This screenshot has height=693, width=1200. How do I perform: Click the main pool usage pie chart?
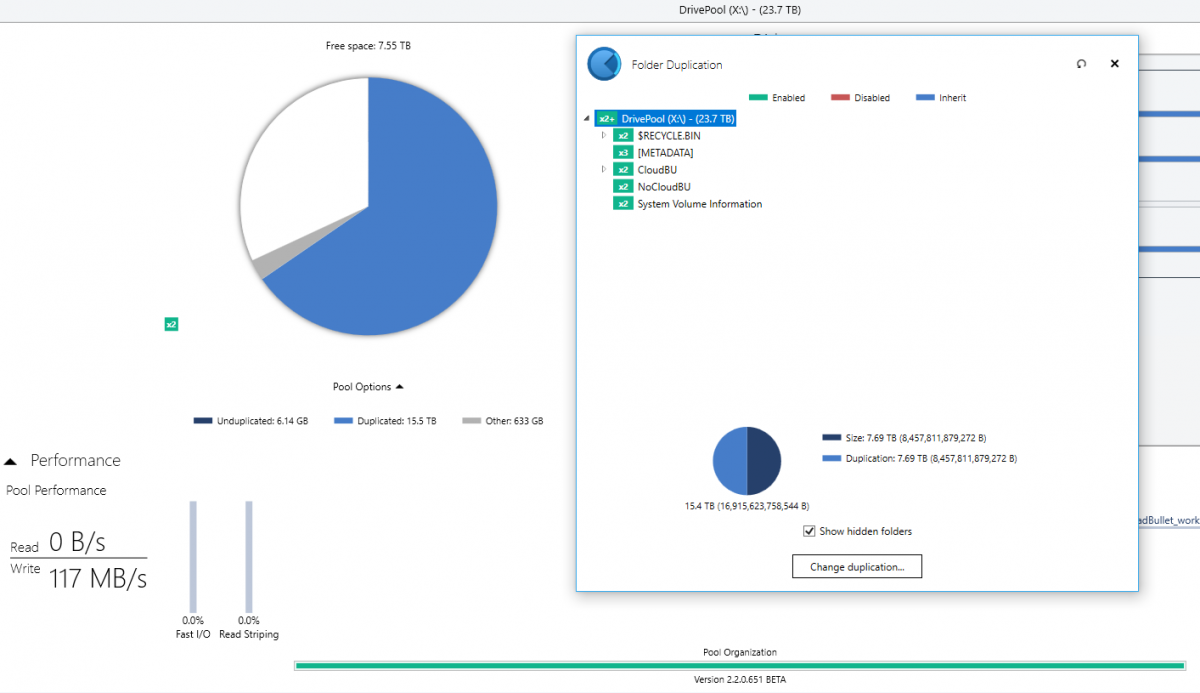coord(368,206)
